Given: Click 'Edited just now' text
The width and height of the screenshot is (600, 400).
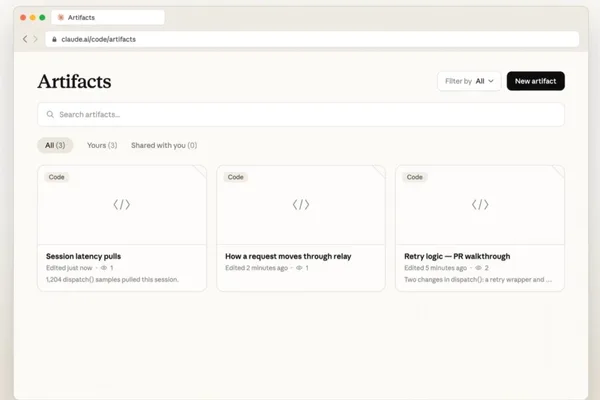Looking at the screenshot, I should point(69,268).
